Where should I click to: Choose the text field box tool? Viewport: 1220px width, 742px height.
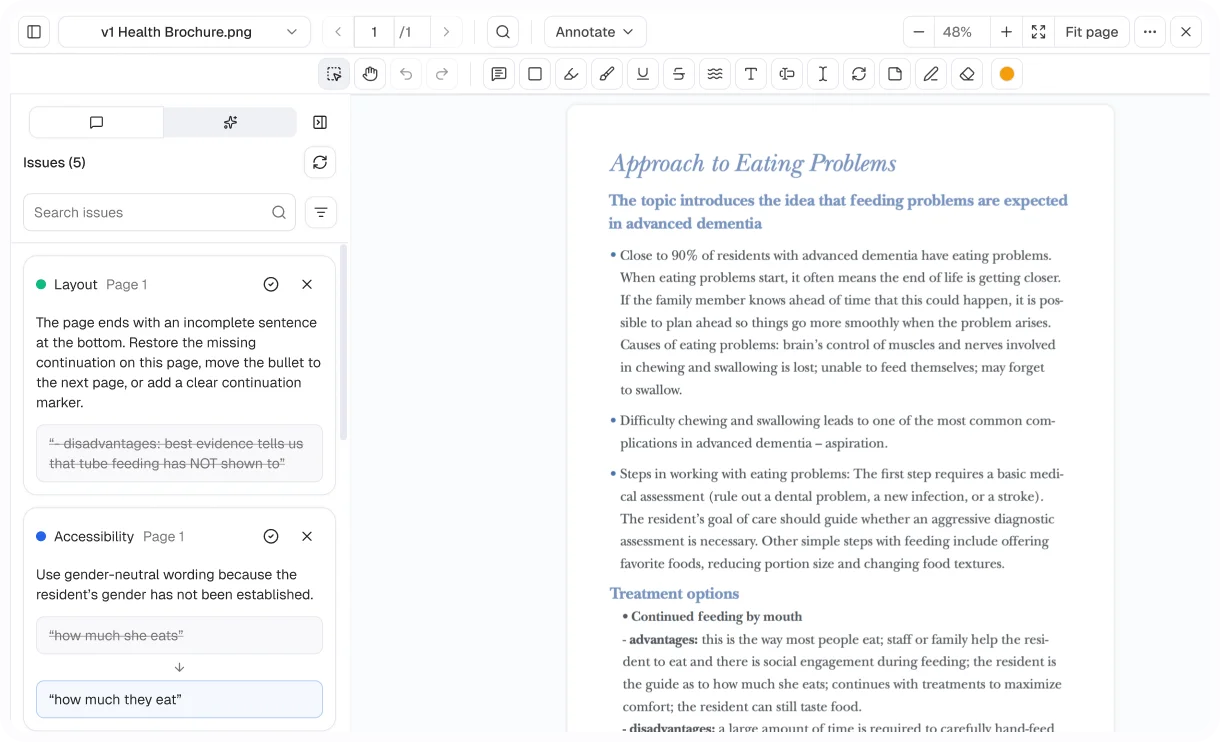tap(787, 74)
